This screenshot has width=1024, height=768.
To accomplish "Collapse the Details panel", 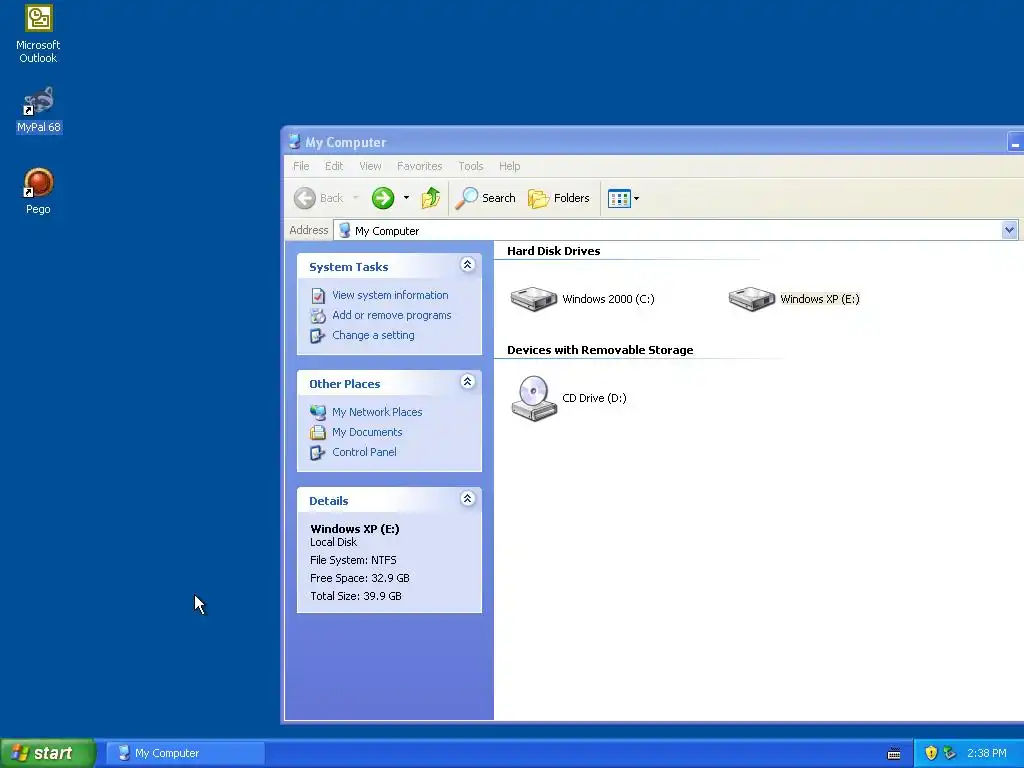I will (x=467, y=499).
